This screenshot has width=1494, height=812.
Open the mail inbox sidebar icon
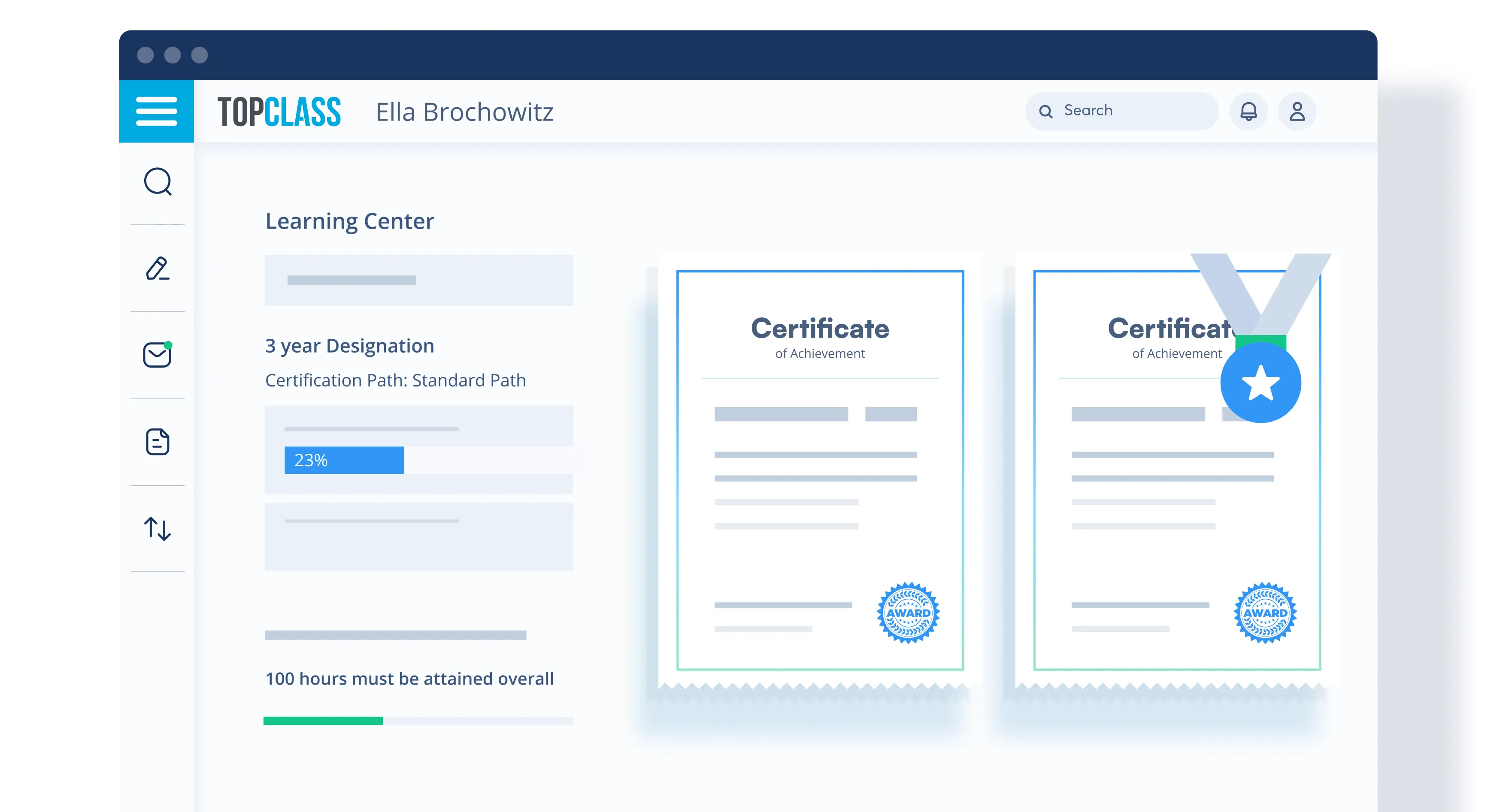point(157,355)
